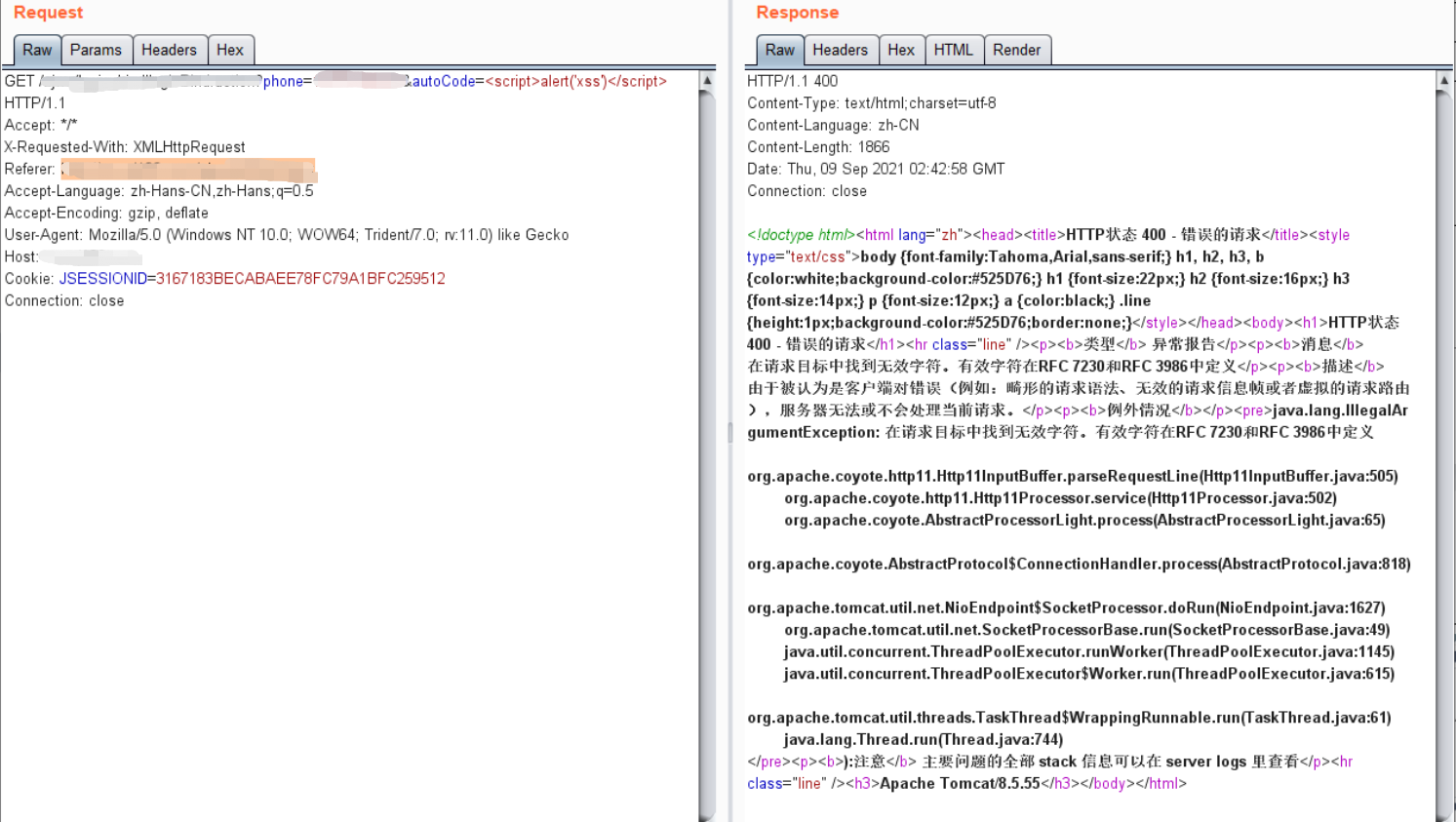Click the Referer header line

point(160,169)
